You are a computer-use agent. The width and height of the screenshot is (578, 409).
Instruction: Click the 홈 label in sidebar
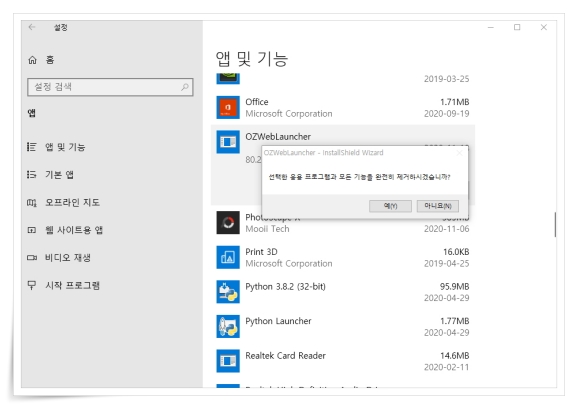(50, 60)
